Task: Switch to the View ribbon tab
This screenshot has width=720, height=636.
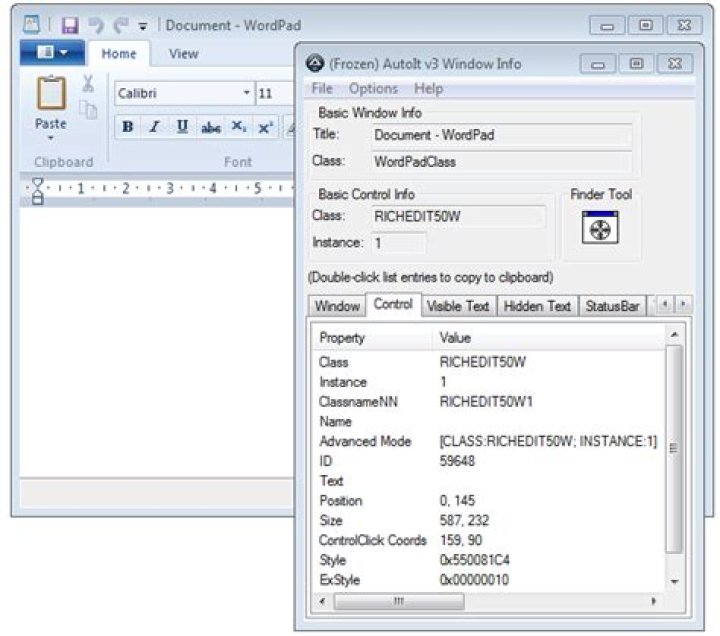Action: (184, 54)
